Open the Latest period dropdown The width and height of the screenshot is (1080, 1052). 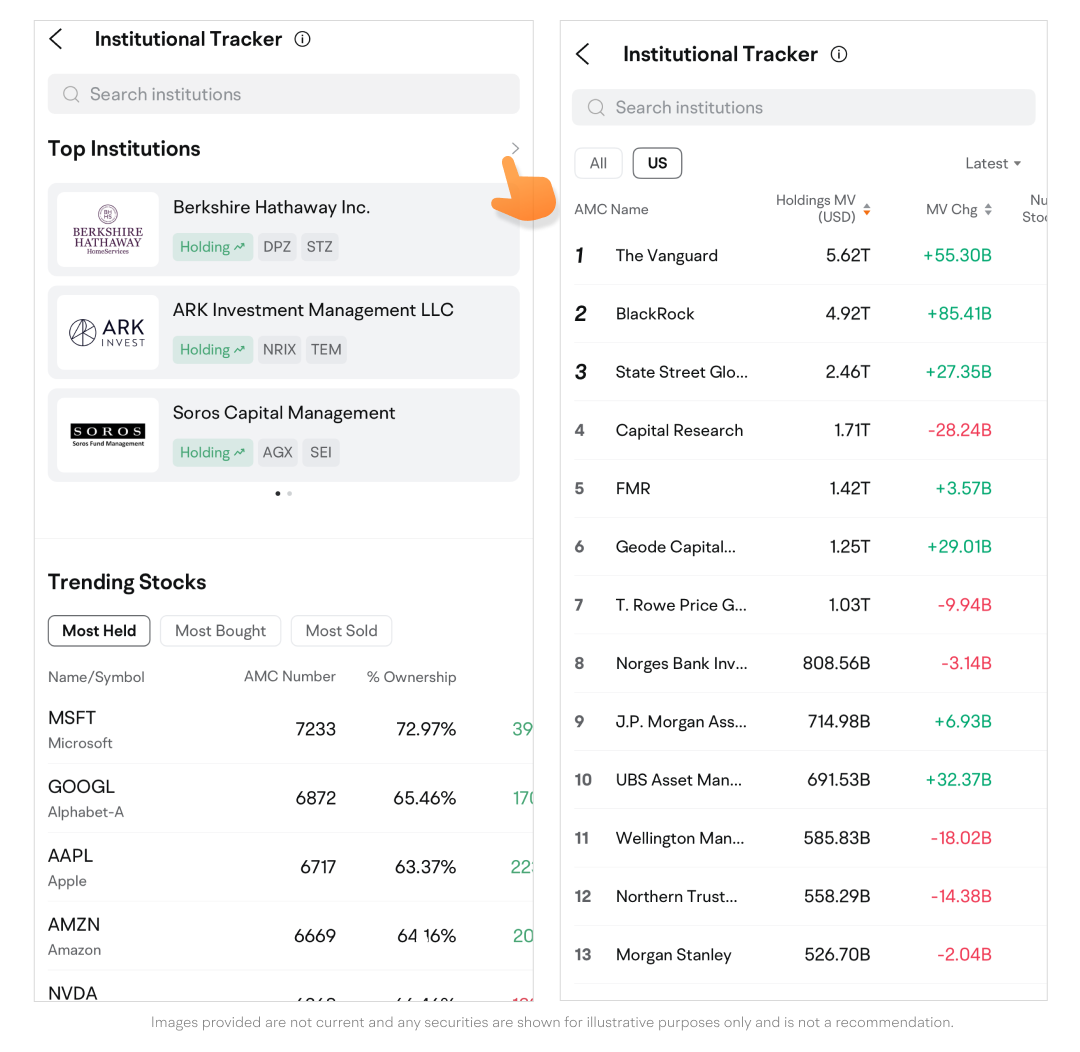[x=992, y=163]
